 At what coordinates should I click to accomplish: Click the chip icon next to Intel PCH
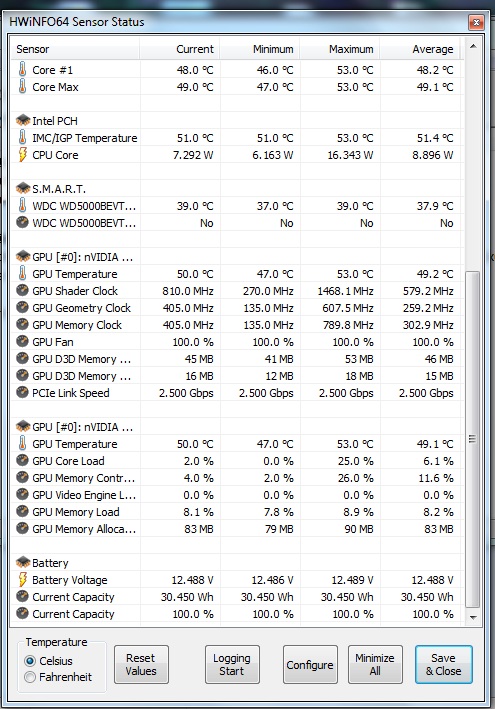point(23,120)
